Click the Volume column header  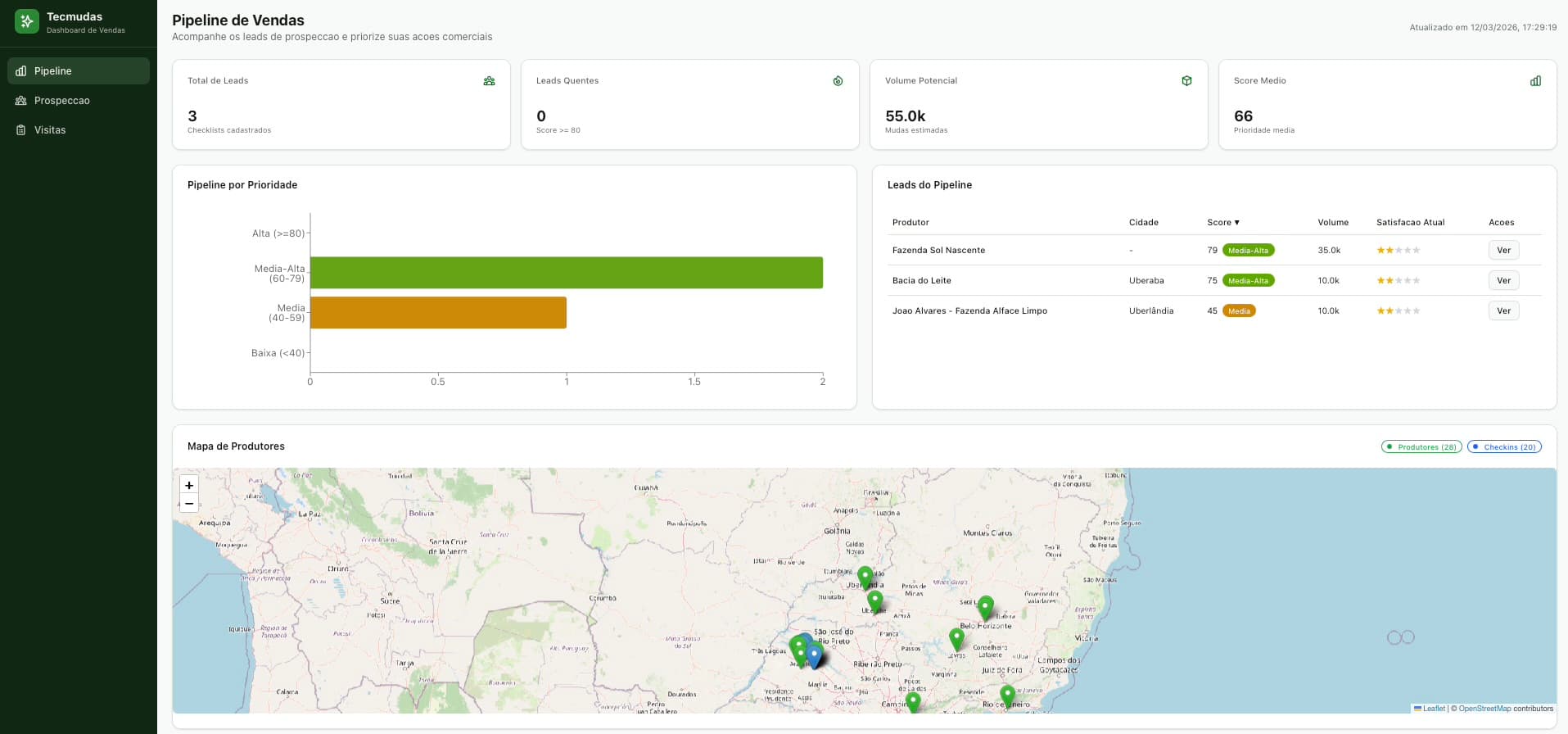pos(1333,223)
